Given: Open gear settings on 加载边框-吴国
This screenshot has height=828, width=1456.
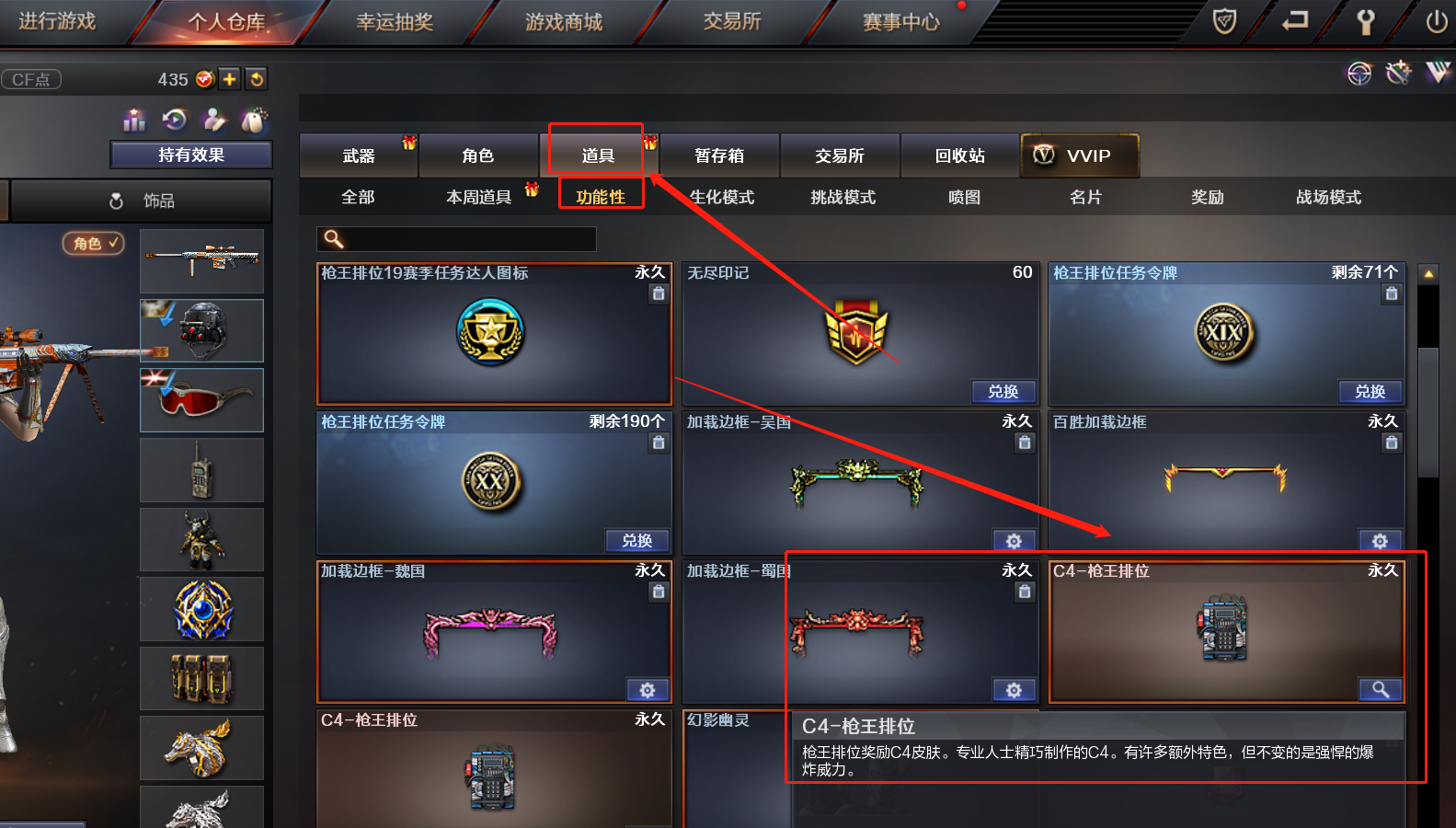Looking at the screenshot, I should [x=1014, y=541].
